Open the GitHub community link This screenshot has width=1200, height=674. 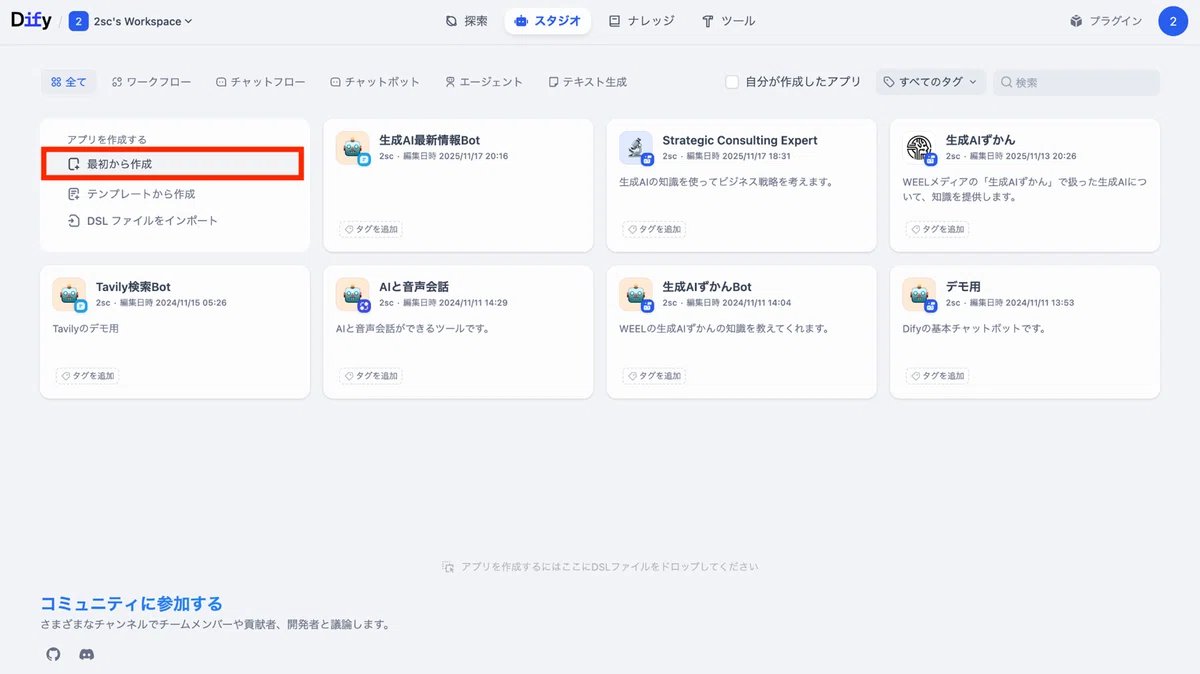pos(54,654)
